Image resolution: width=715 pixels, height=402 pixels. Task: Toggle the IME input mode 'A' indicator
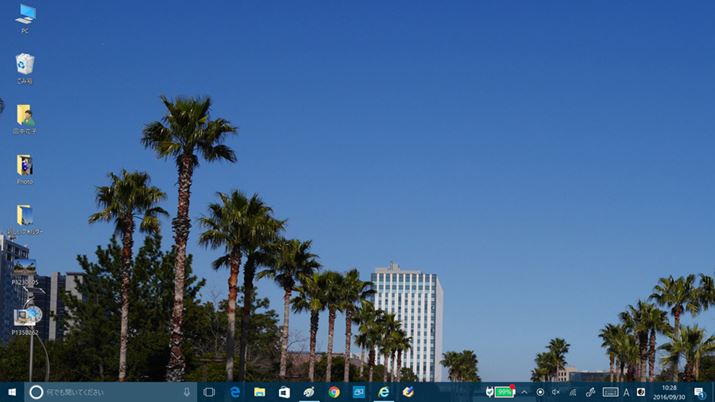(x=626, y=392)
